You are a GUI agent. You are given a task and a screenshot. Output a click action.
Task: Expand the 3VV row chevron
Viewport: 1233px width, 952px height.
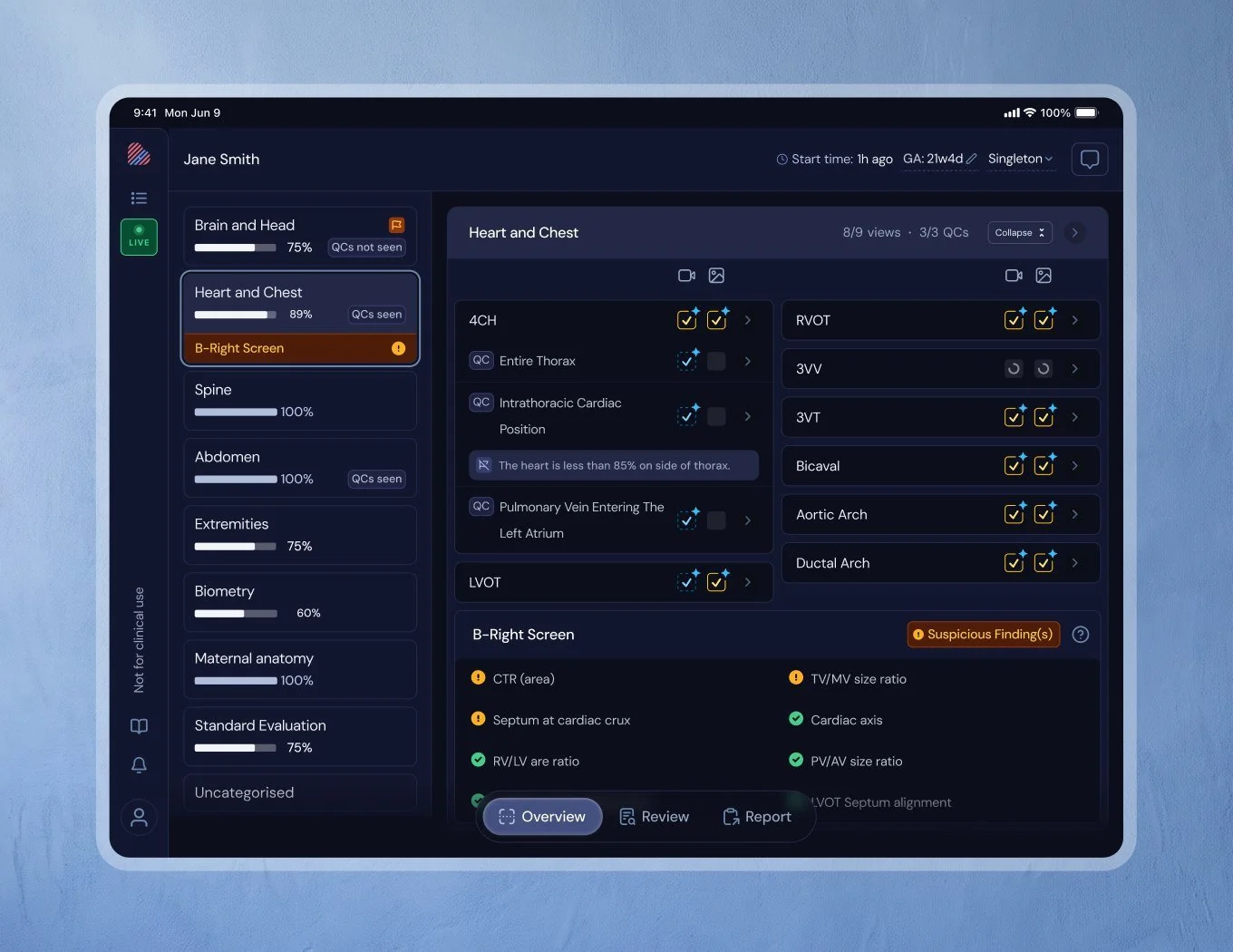1075,369
